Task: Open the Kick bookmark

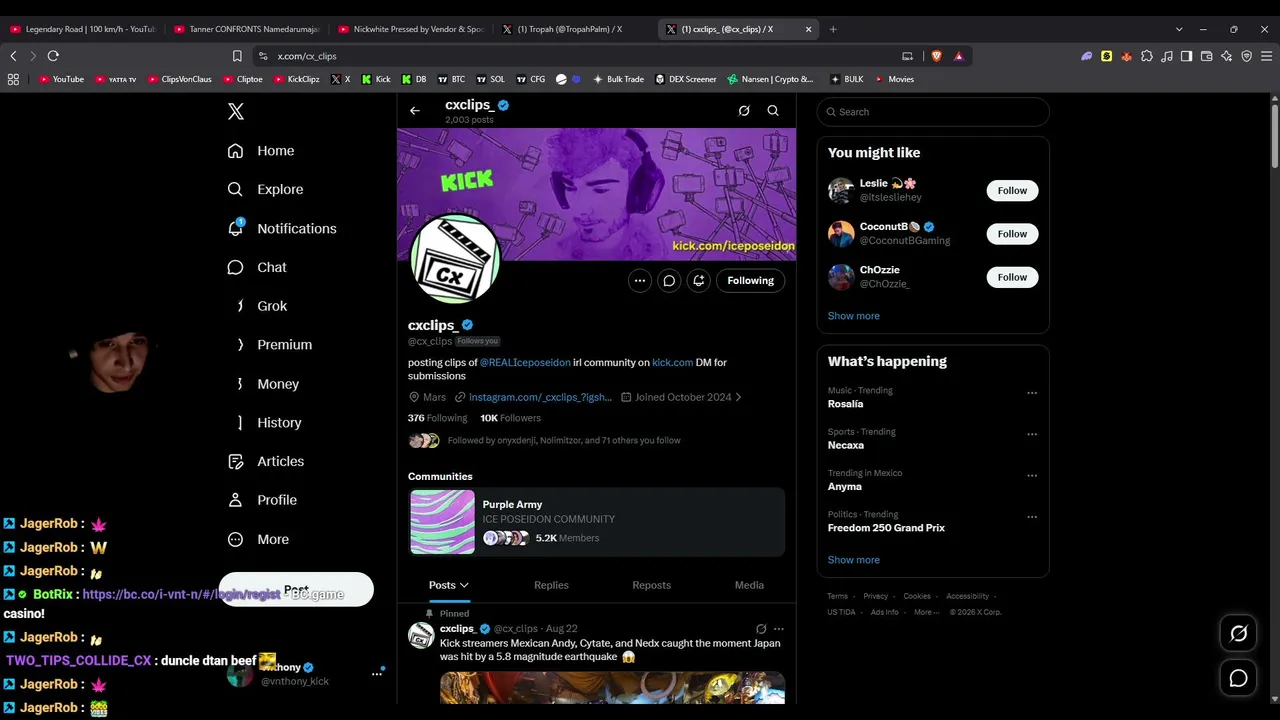Action: coord(376,79)
